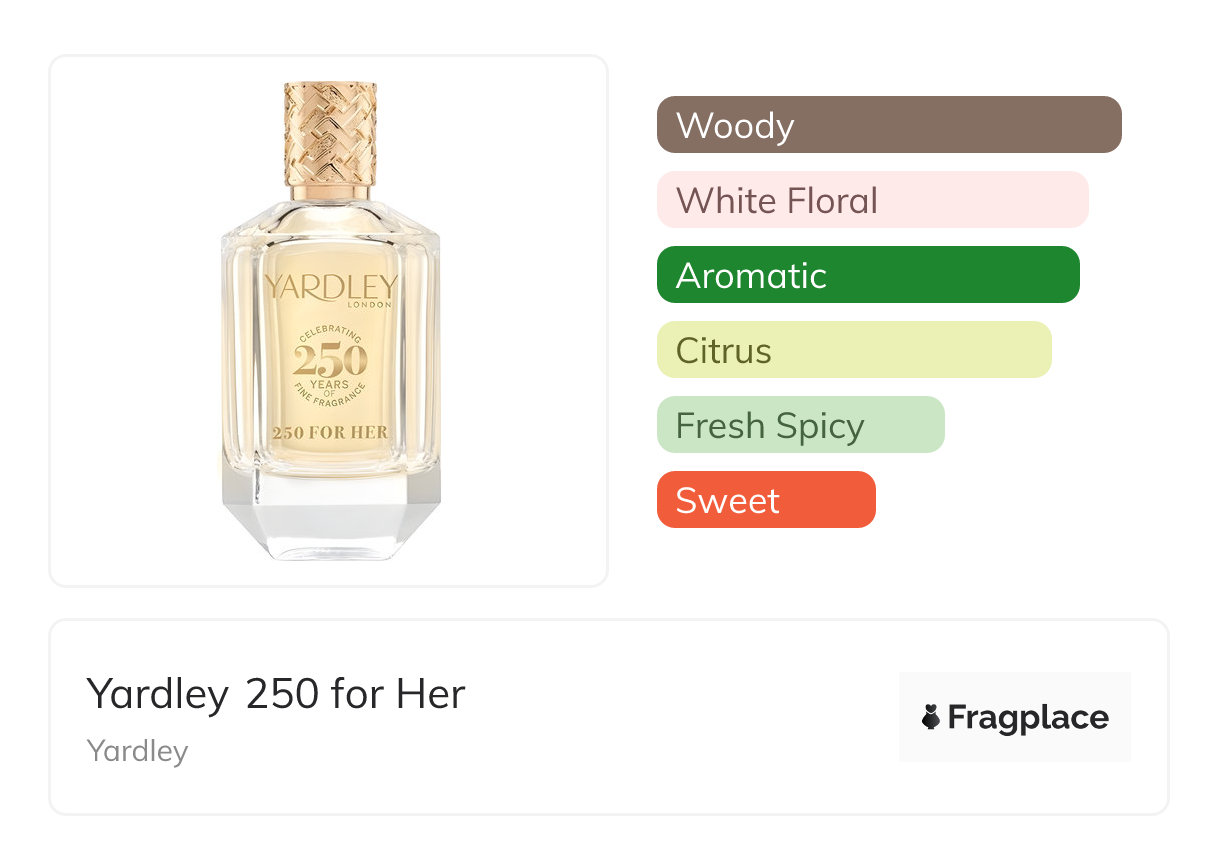Click the YARDLEY logo on the bottle
Viewport: 1218px width, 864px height.
pyautogui.click(x=330, y=288)
